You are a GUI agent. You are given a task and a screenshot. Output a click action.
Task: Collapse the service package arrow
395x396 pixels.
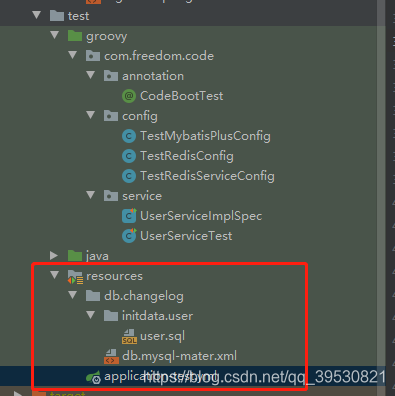[91, 195]
